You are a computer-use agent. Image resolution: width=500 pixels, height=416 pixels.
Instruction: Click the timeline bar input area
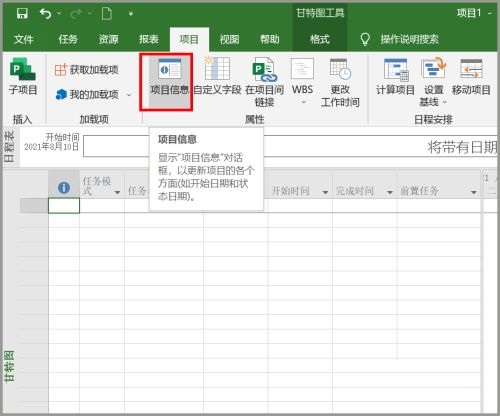(x=290, y=146)
